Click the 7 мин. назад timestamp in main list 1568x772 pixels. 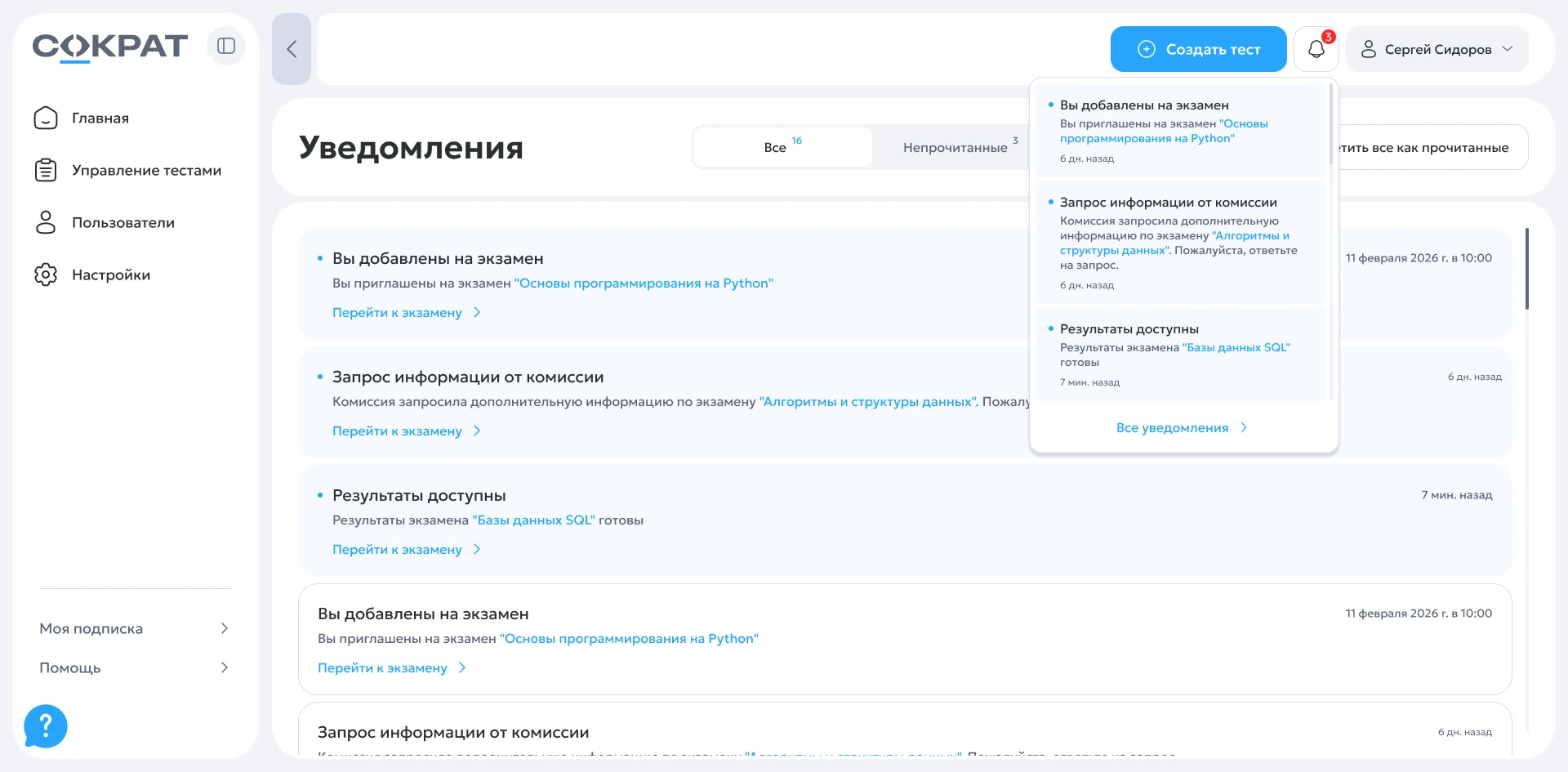(x=1457, y=495)
